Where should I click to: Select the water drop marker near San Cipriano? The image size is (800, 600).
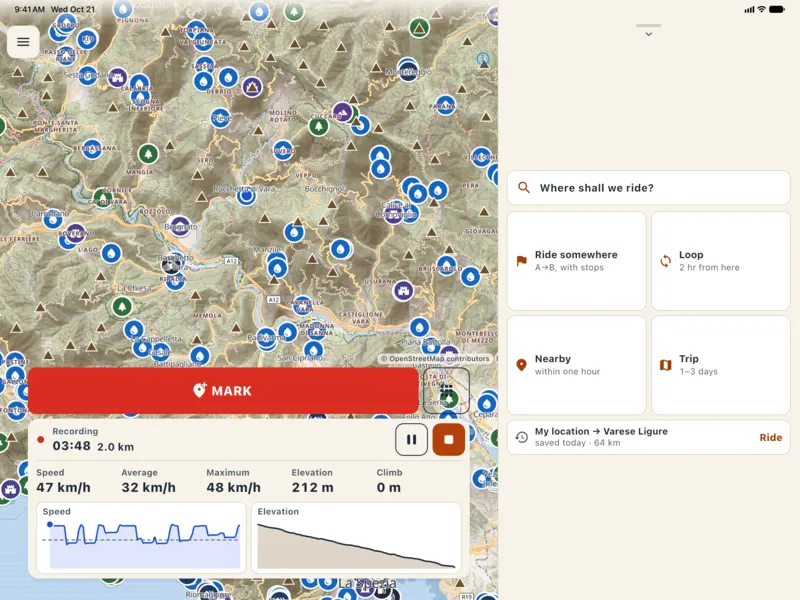pos(313,350)
